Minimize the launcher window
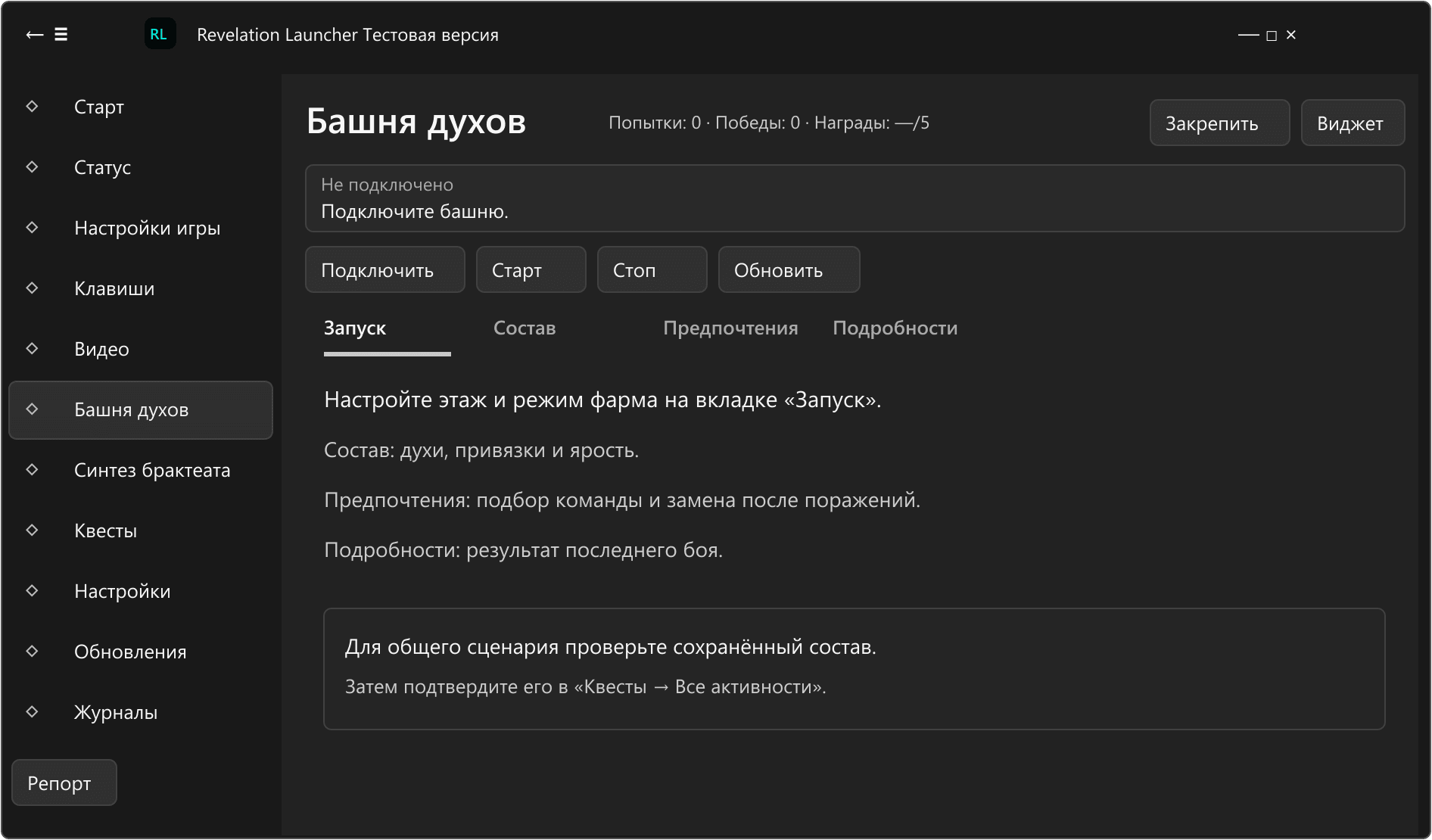 click(x=1248, y=36)
